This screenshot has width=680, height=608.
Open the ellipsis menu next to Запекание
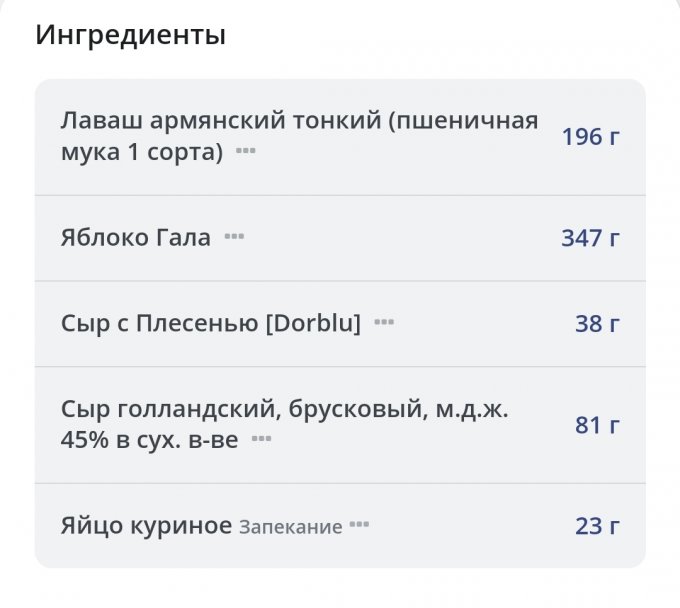359,526
